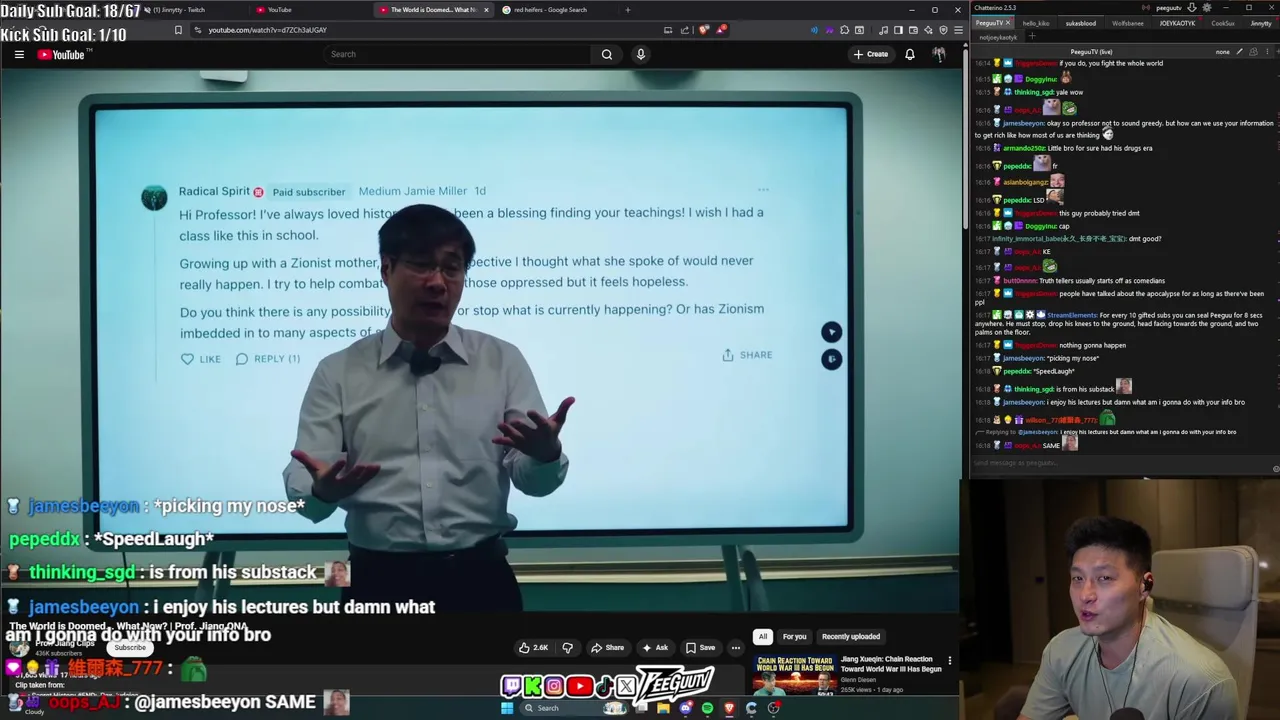This screenshot has width=1280, height=720.
Task: Switch to the hello_kiko Chatterino tab
Action: point(1036,23)
